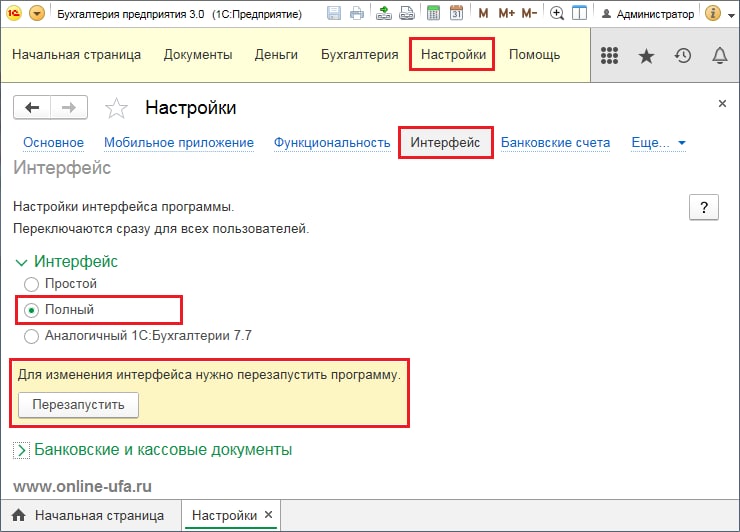The image size is (740, 532).
Task: Open the Функциональность link
Action: pos(332,143)
